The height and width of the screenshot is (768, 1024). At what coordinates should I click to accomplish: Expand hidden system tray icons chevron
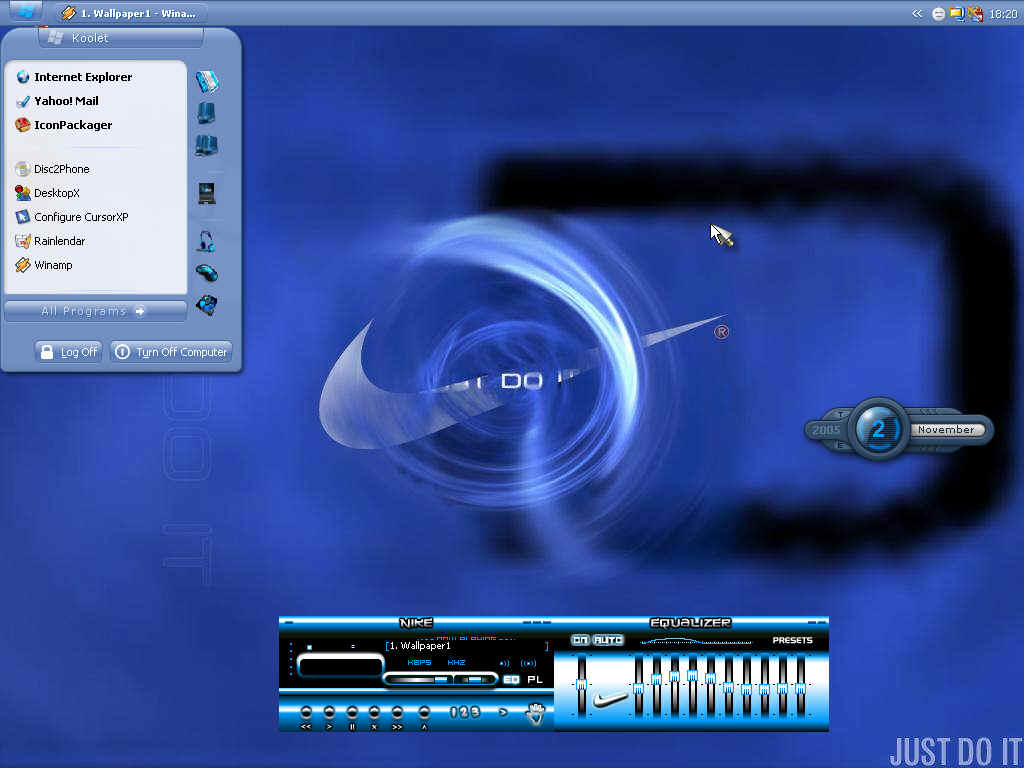coord(918,13)
